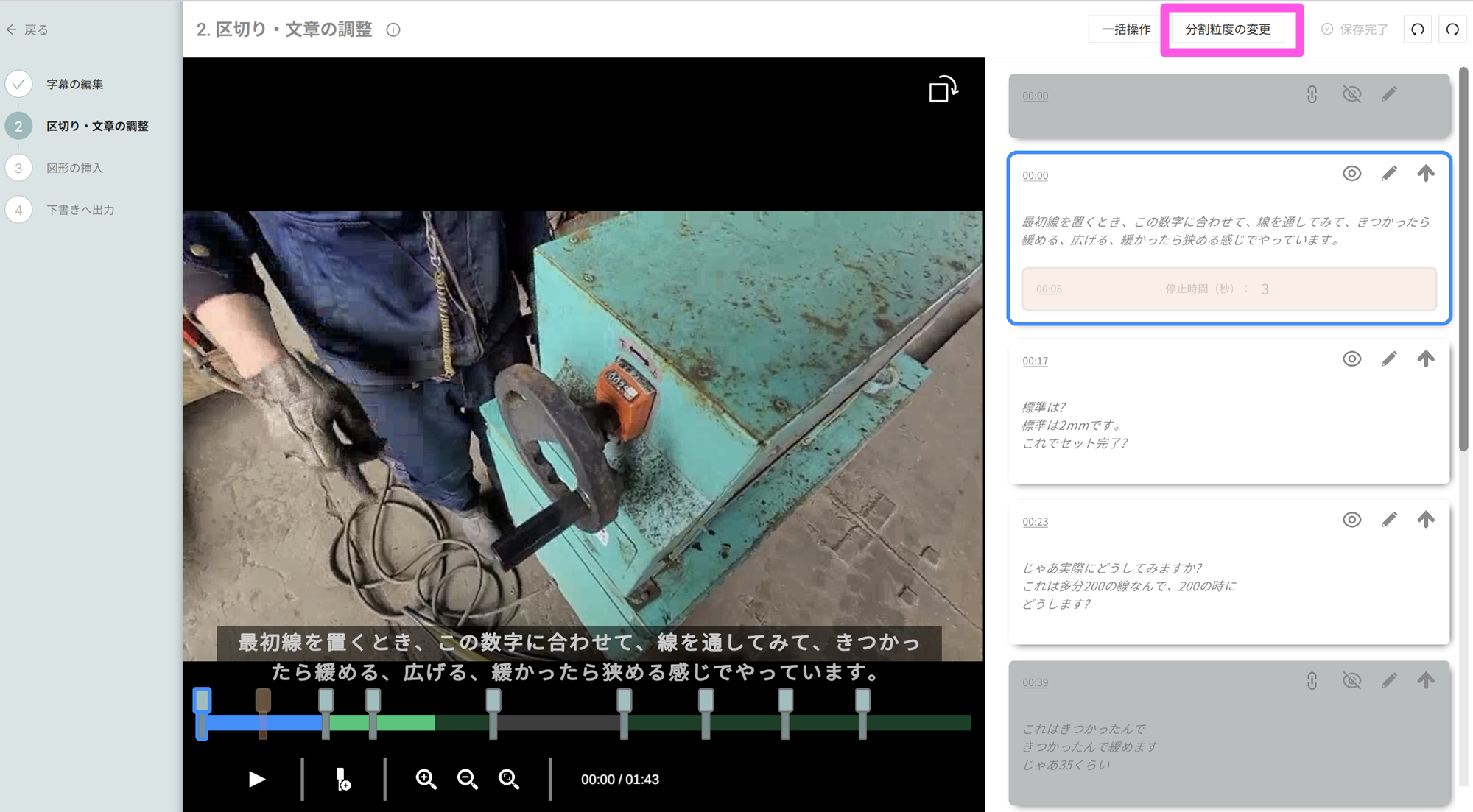The width and height of the screenshot is (1473, 812).
Task: Open the 分割粒度の変更 button
Action: point(1228,29)
